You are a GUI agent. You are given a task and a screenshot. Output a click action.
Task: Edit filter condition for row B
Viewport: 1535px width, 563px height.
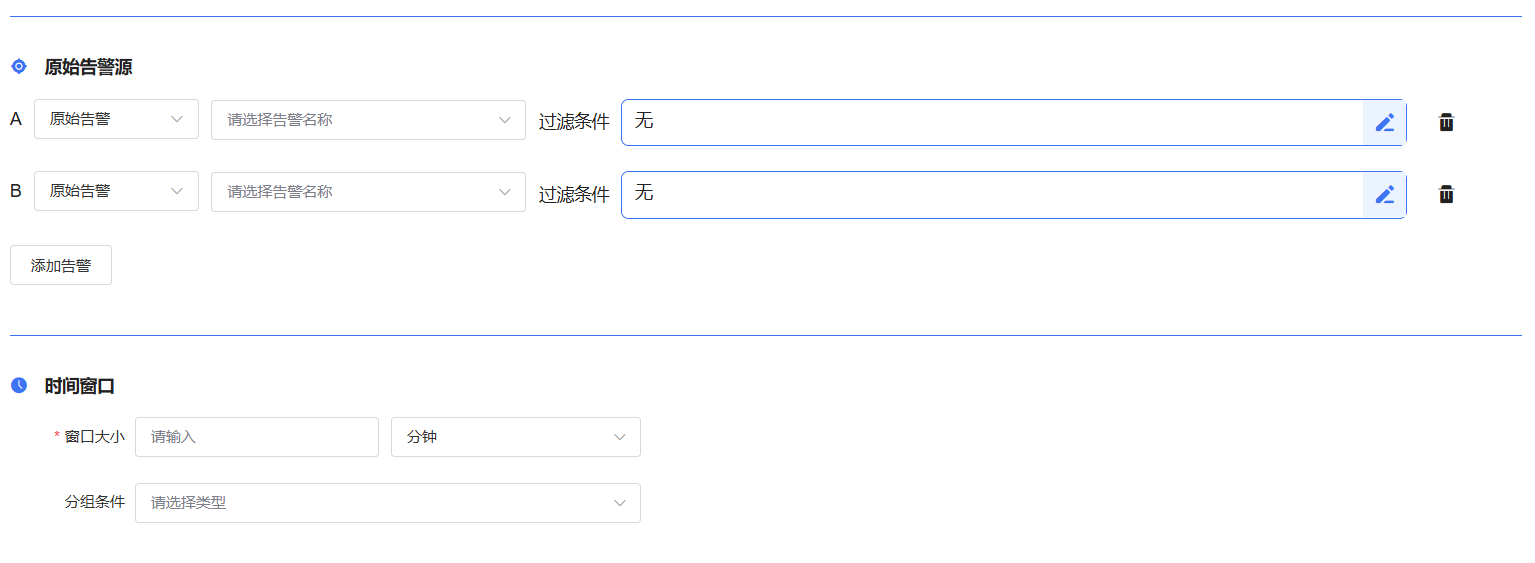tap(1384, 195)
